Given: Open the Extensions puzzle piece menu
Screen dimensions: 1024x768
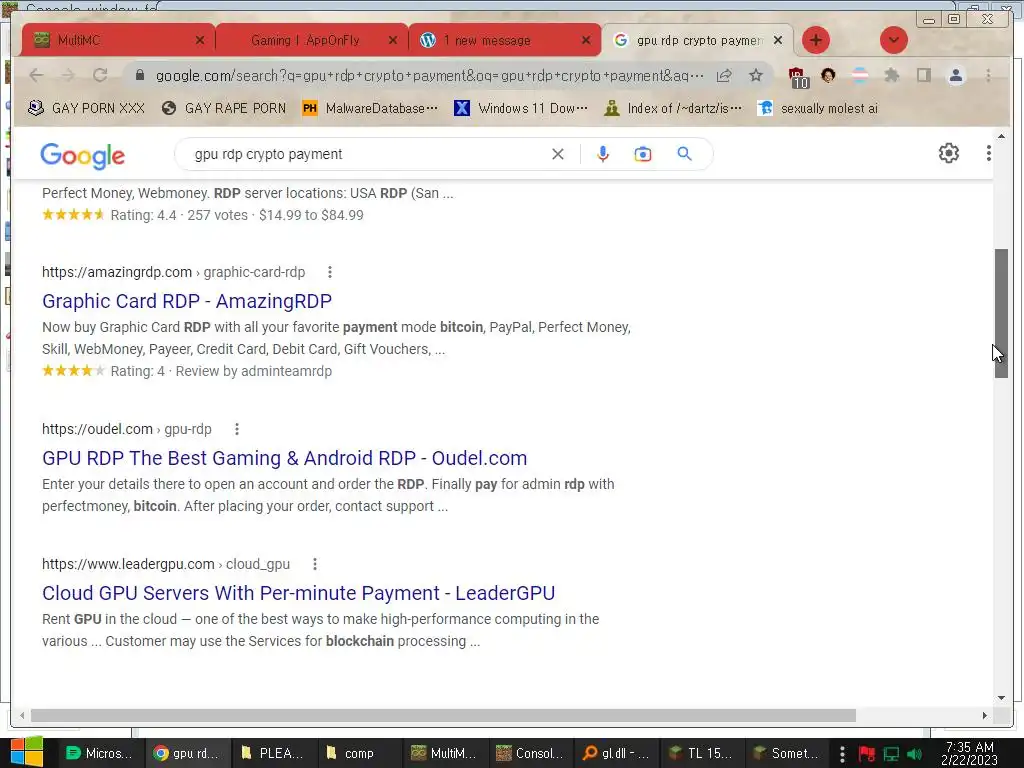Looking at the screenshot, I should click(891, 76).
